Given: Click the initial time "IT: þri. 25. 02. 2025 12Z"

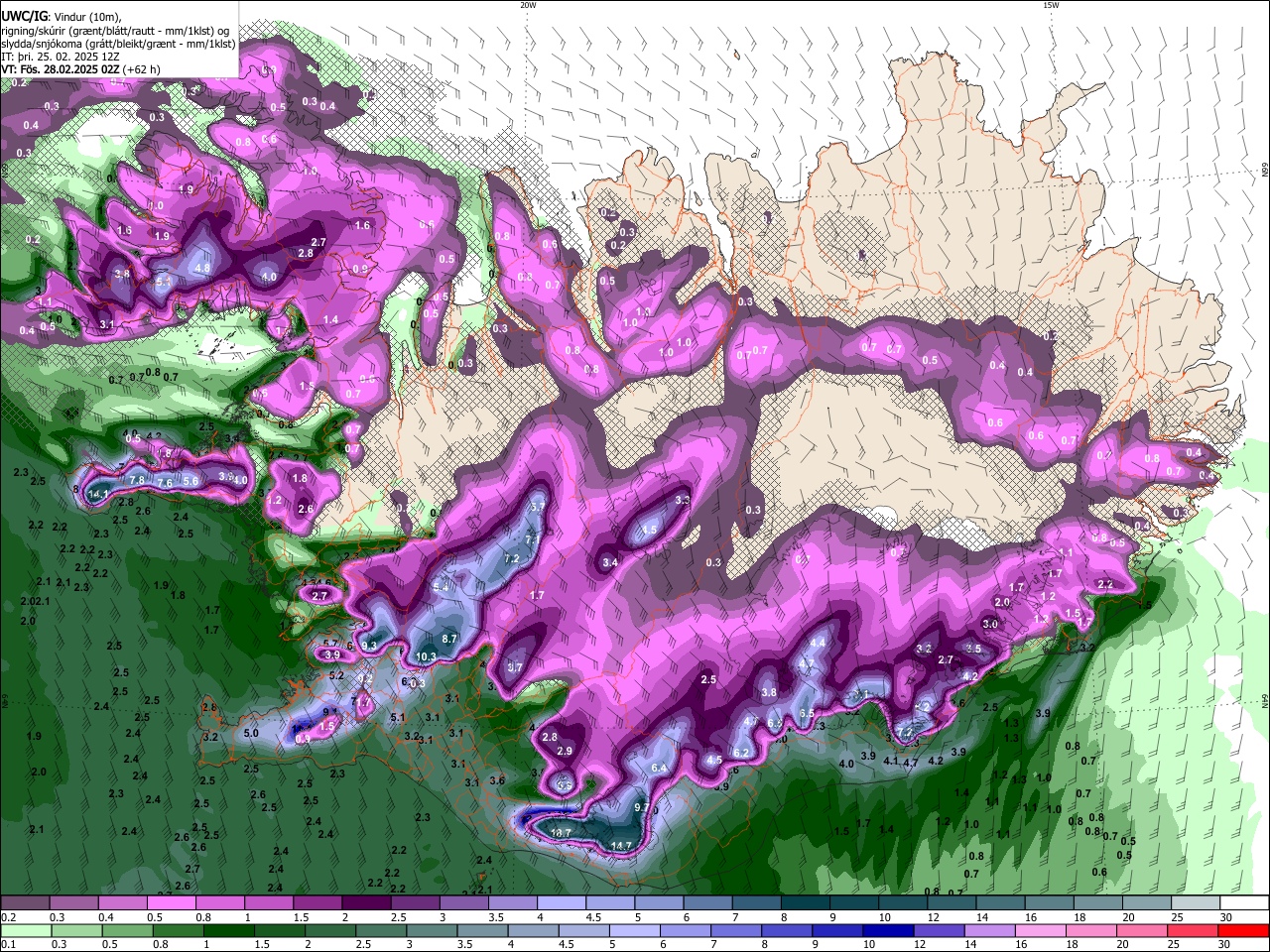Looking at the screenshot, I should 61,57.
